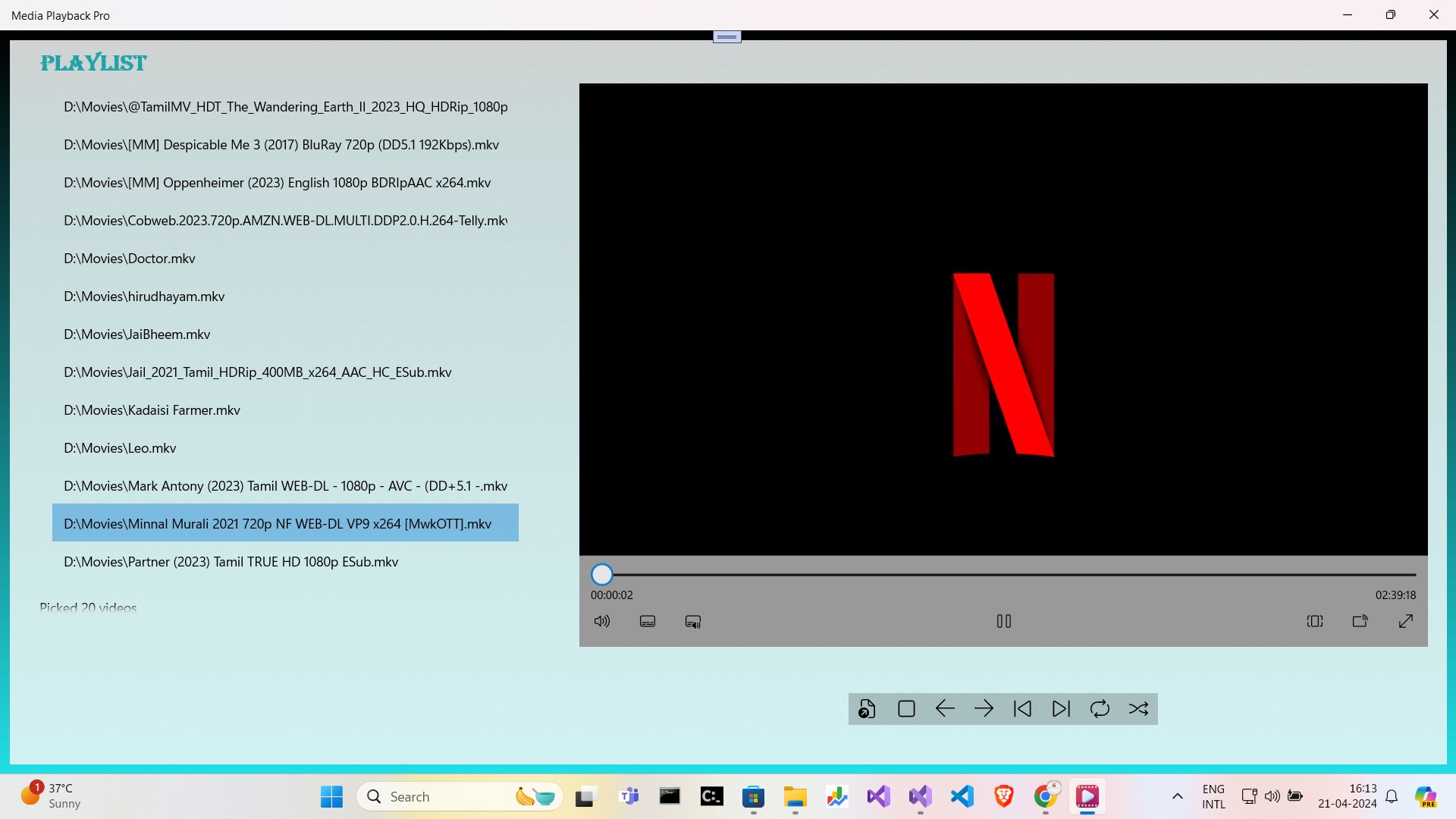
Task: Click Media Playback Pro taskbar icon
Action: pos(1087,796)
